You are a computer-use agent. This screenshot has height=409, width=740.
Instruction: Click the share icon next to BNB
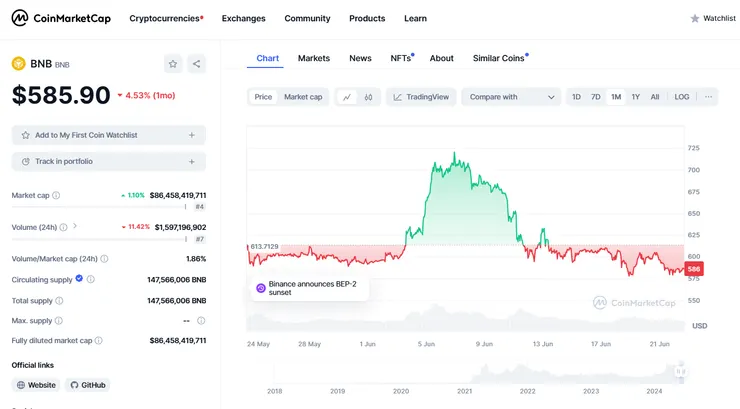click(x=196, y=64)
